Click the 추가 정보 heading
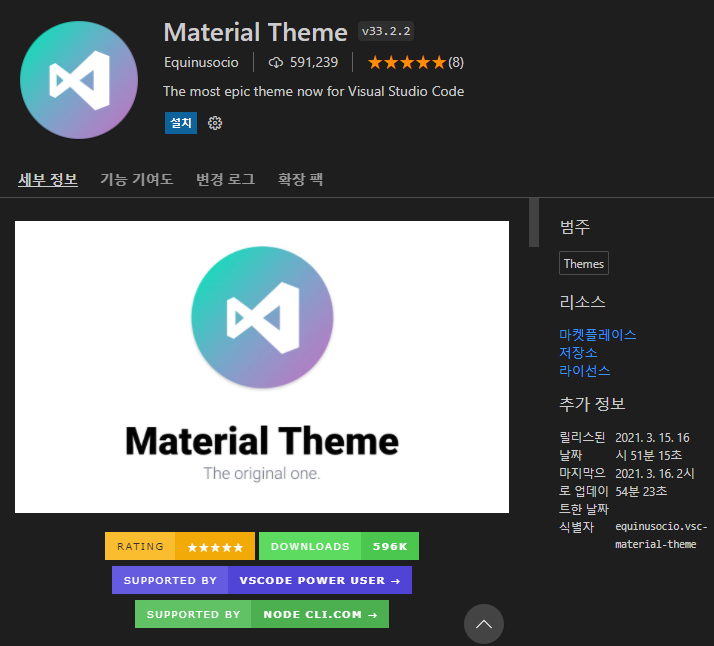The image size is (714, 646). pos(592,404)
